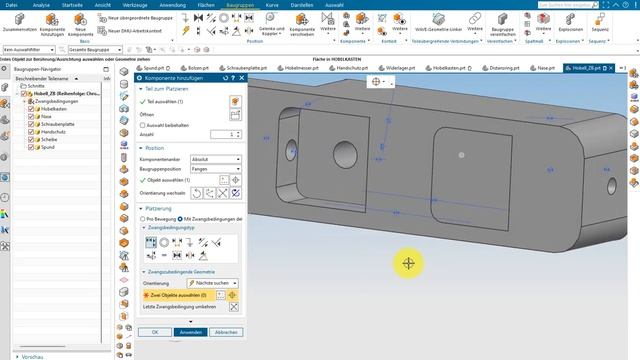The width and height of the screenshot is (640, 360).
Task: Select touch/align constraint type in the dialog
Action: [x=151, y=242]
